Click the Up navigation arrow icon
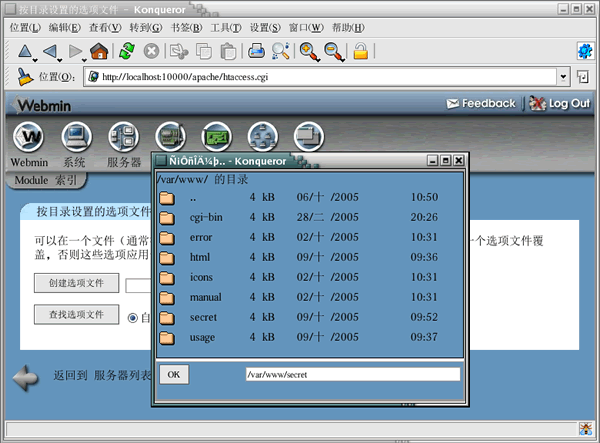This screenshot has height=443, width=600. [x=25, y=51]
